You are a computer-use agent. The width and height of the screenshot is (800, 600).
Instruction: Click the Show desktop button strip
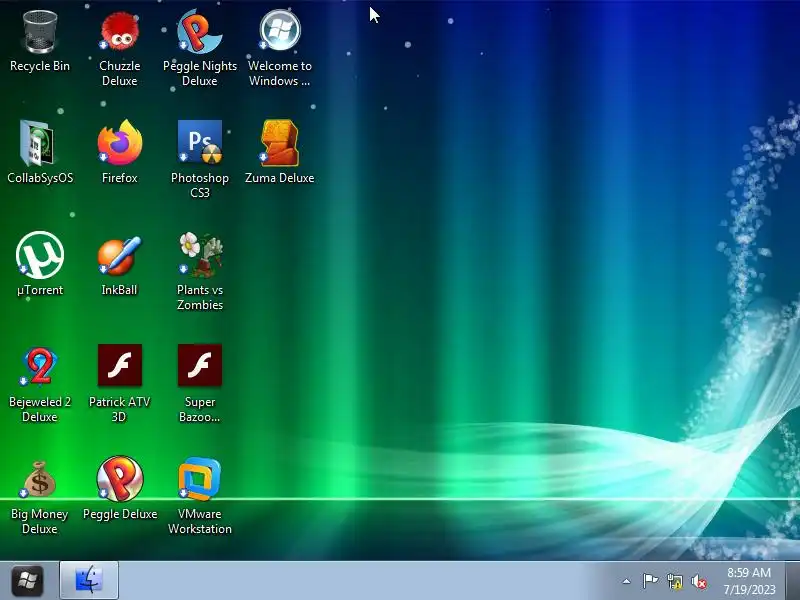(x=792, y=581)
